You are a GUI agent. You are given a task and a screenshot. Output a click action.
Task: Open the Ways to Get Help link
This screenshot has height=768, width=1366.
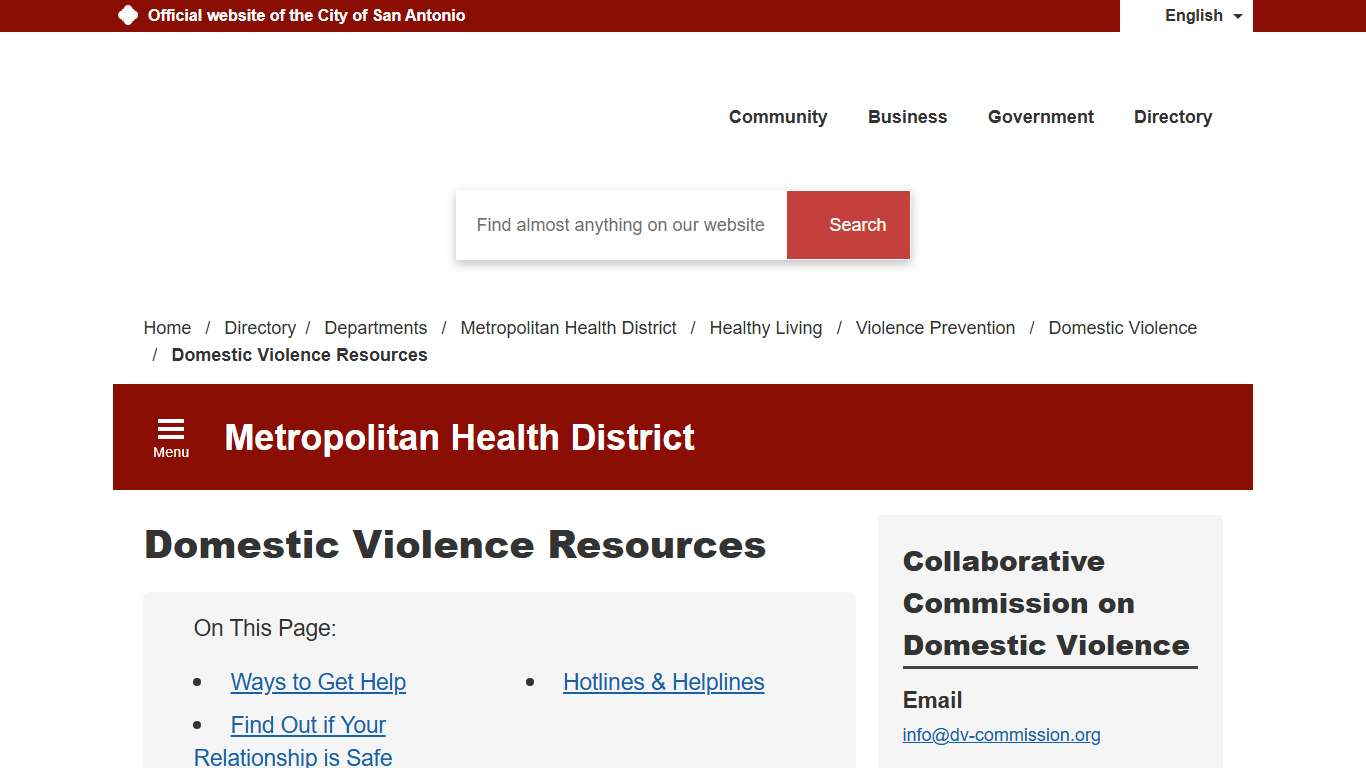[318, 682]
